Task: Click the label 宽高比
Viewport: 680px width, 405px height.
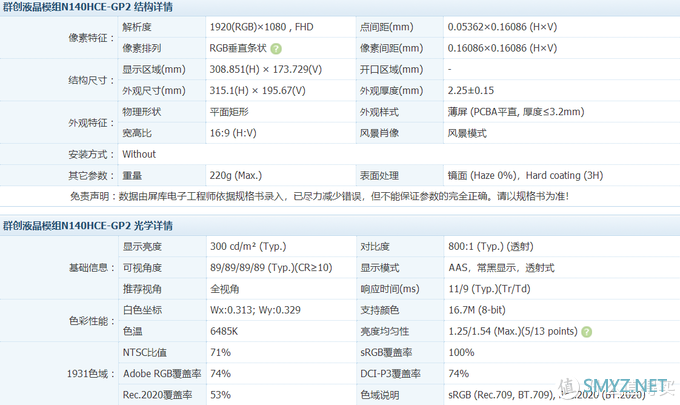Action: tap(137, 133)
